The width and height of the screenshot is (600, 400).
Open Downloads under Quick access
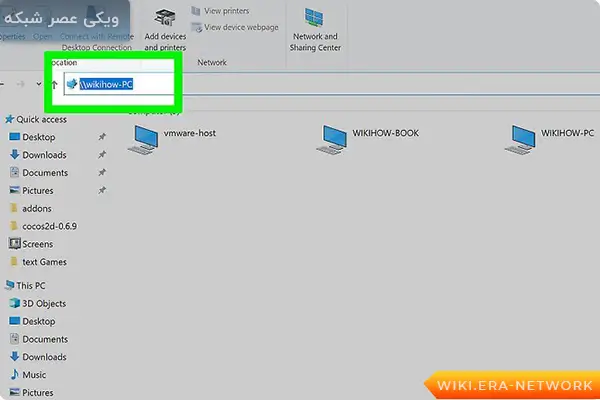tap(44, 155)
